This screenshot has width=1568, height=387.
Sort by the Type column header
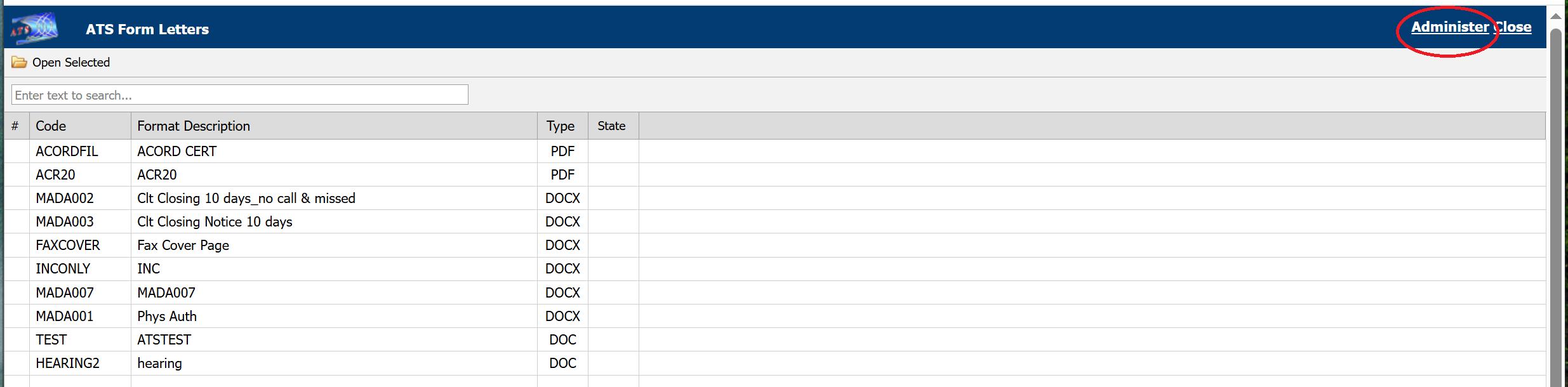click(x=561, y=126)
